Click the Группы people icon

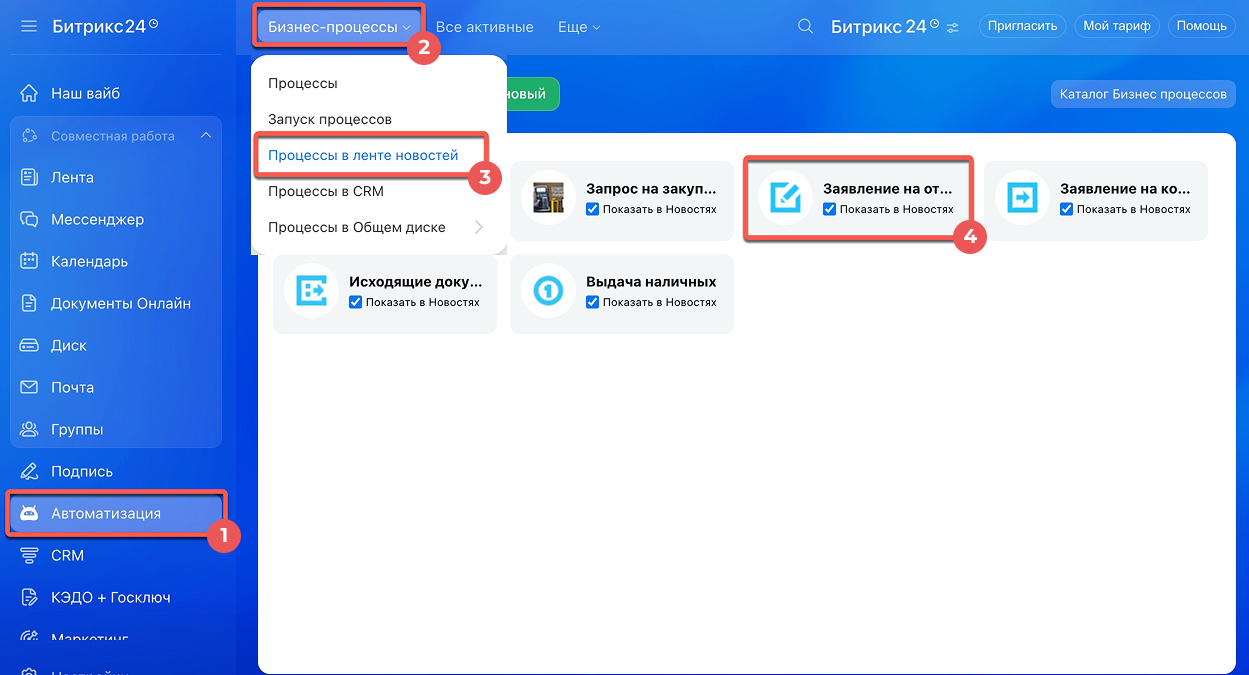click(x=30, y=429)
